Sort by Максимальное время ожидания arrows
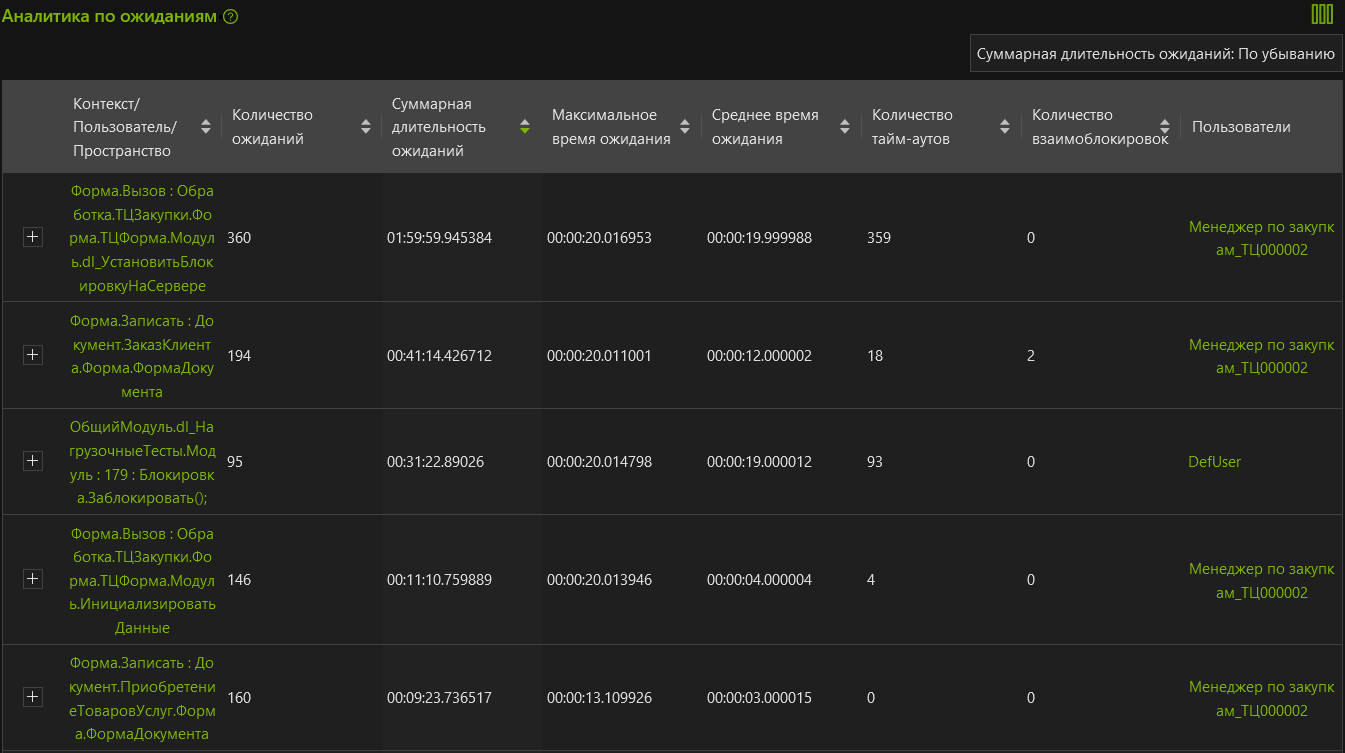Viewport: 1345px width, 753px height. 685,127
